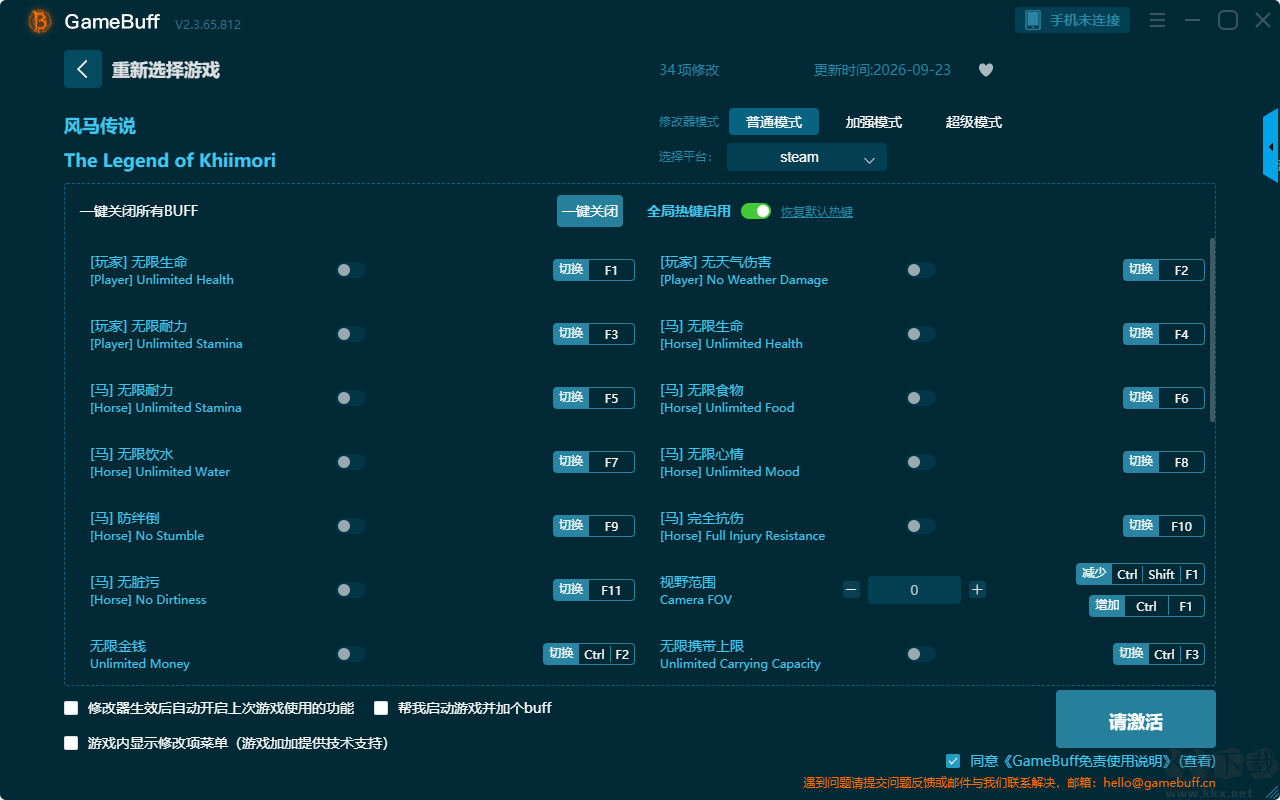Click the GameBuff logo icon
Image resolution: width=1280 pixels, height=800 pixels.
(x=39, y=21)
